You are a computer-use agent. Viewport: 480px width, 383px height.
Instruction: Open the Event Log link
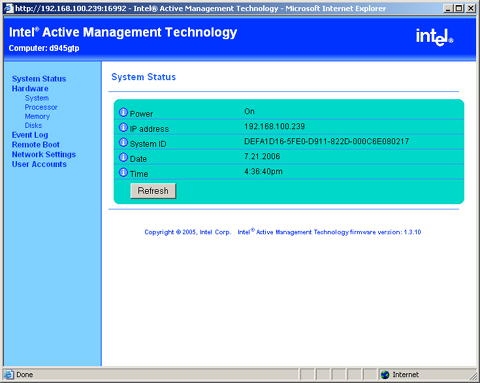tap(30, 135)
